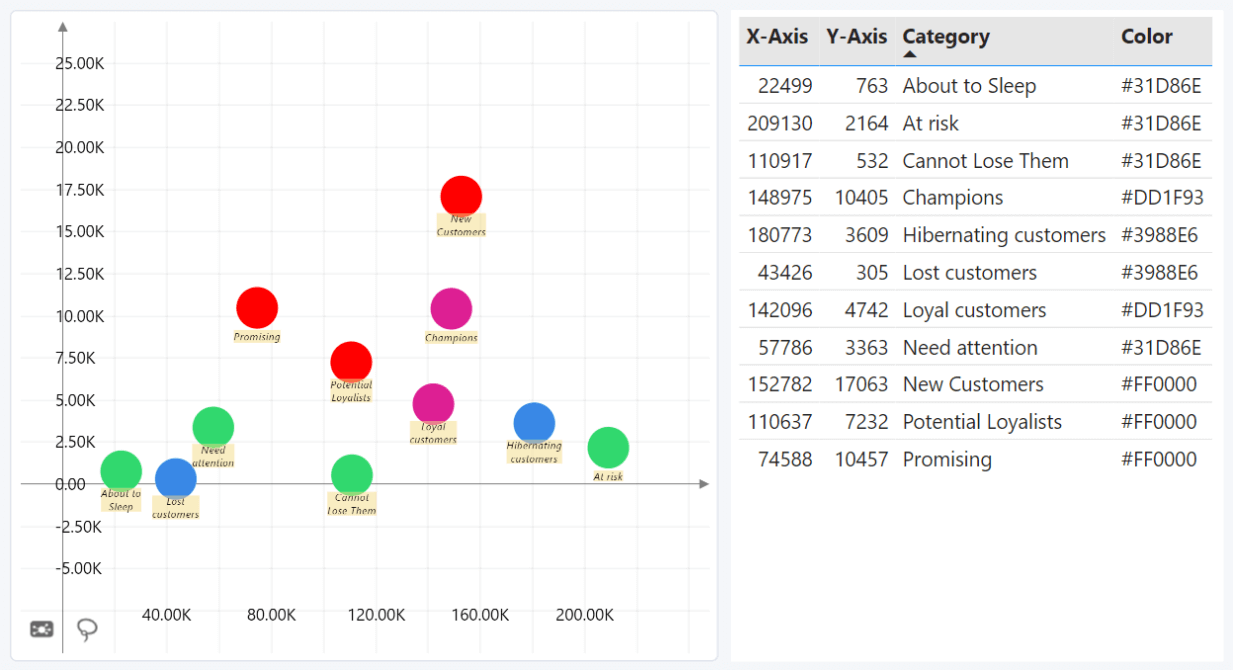Click the Color column header
The image size is (1233, 670).
pos(1146,37)
